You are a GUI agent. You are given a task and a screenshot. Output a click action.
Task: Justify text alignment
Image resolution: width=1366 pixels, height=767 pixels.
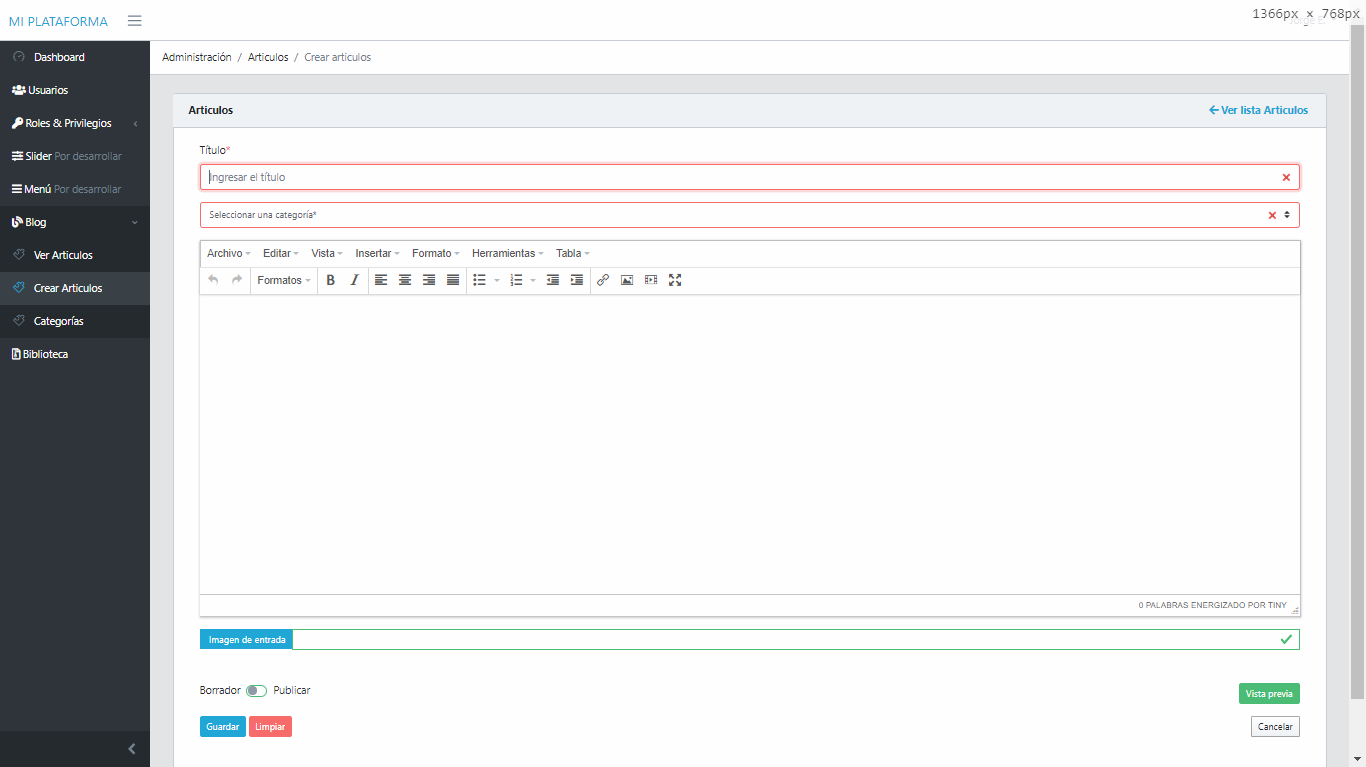(453, 280)
